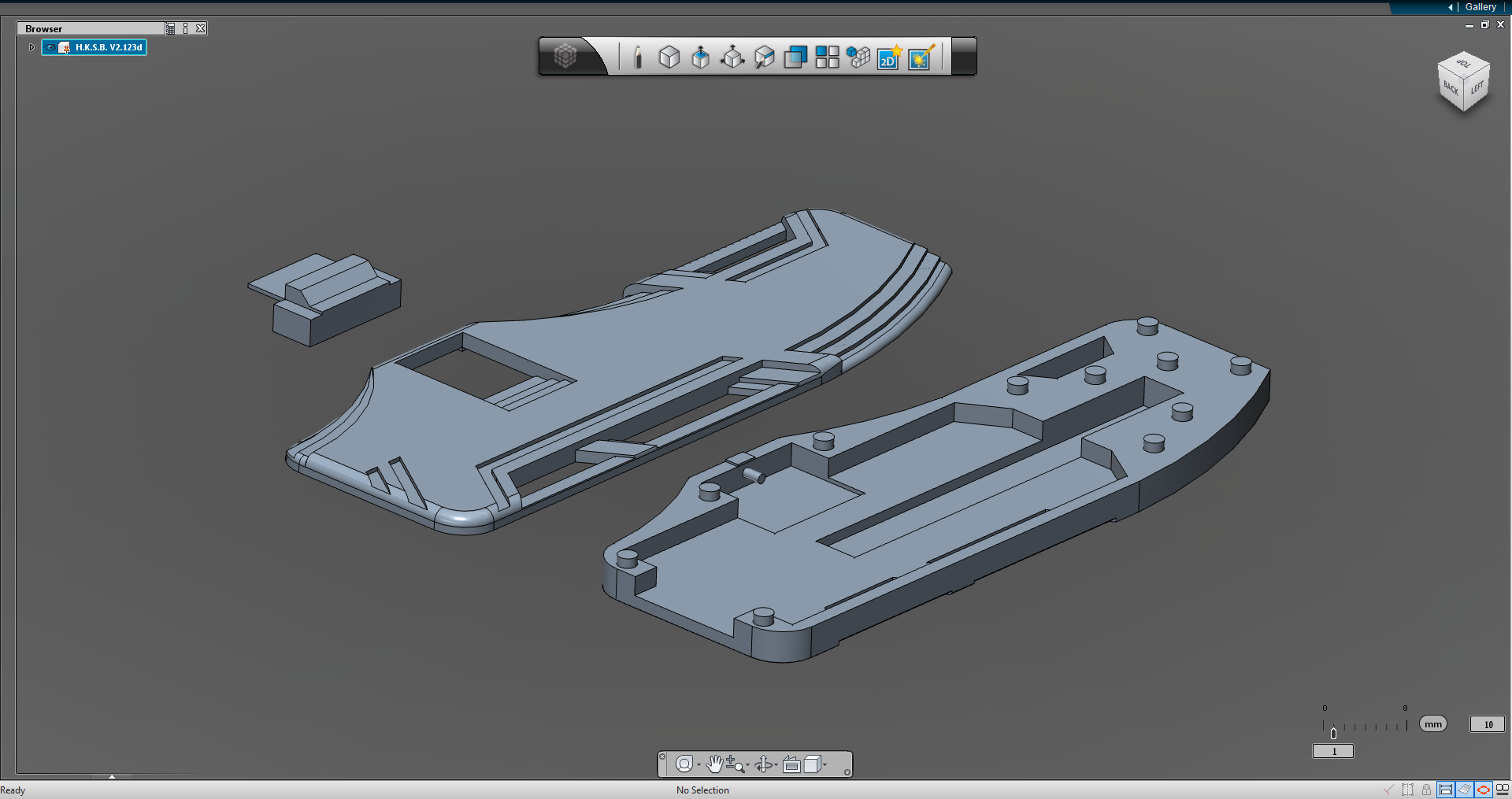Image resolution: width=1512 pixels, height=799 pixels.
Task: Select the Construct extrude tool
Action: (x=700, y=57)
